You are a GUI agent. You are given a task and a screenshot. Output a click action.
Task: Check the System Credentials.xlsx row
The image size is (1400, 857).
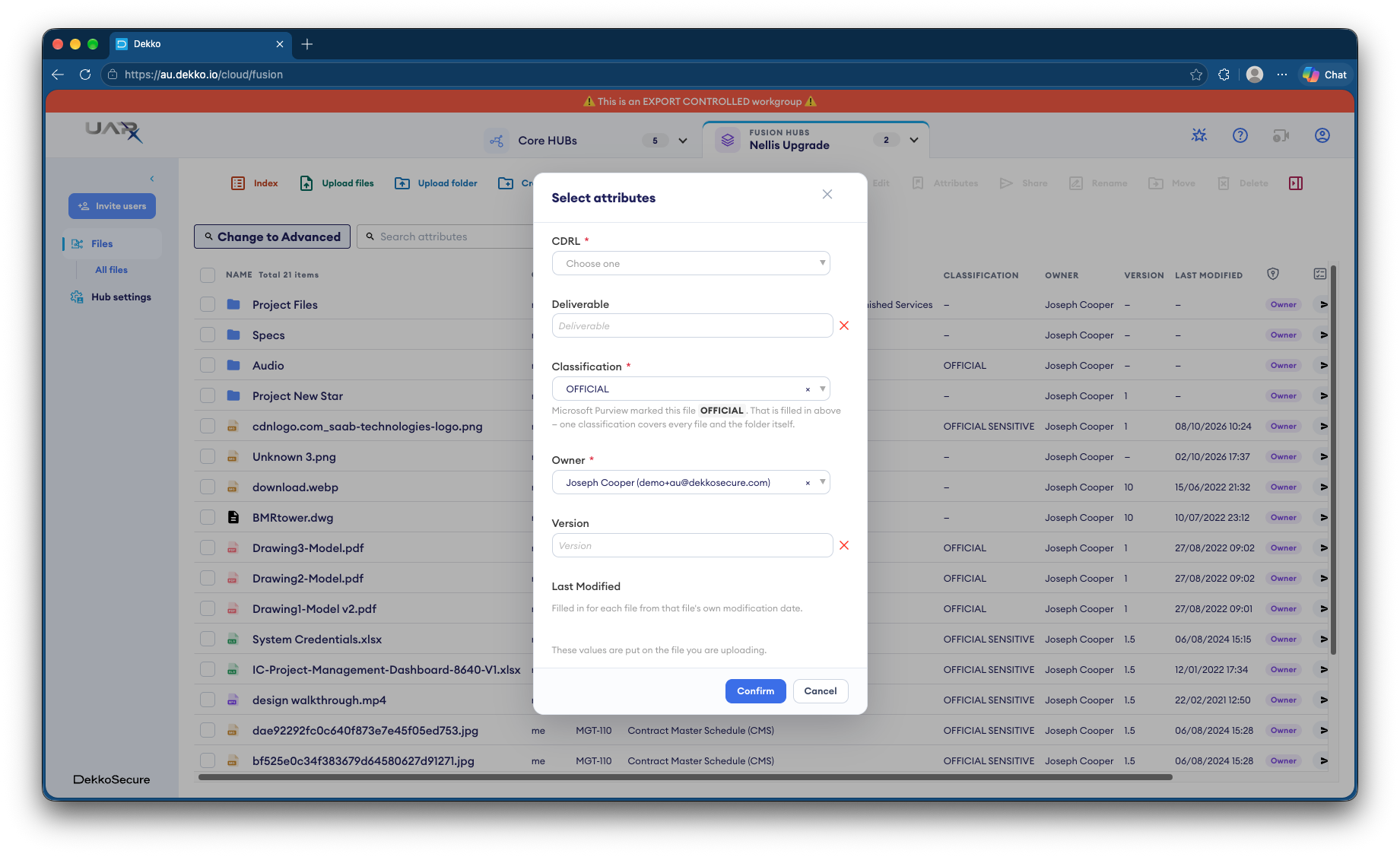[208, 639]
